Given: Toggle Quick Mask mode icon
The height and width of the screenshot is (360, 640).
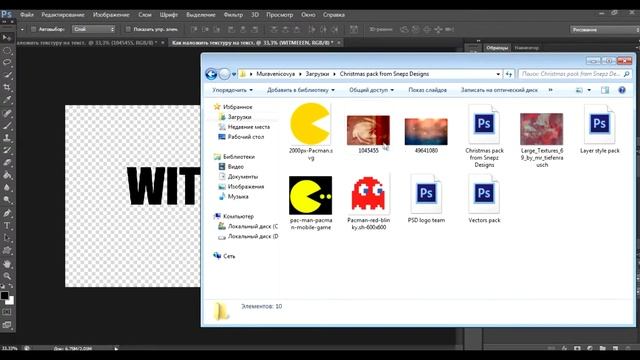Looking at the screenshot, I should tap(7, 312).
